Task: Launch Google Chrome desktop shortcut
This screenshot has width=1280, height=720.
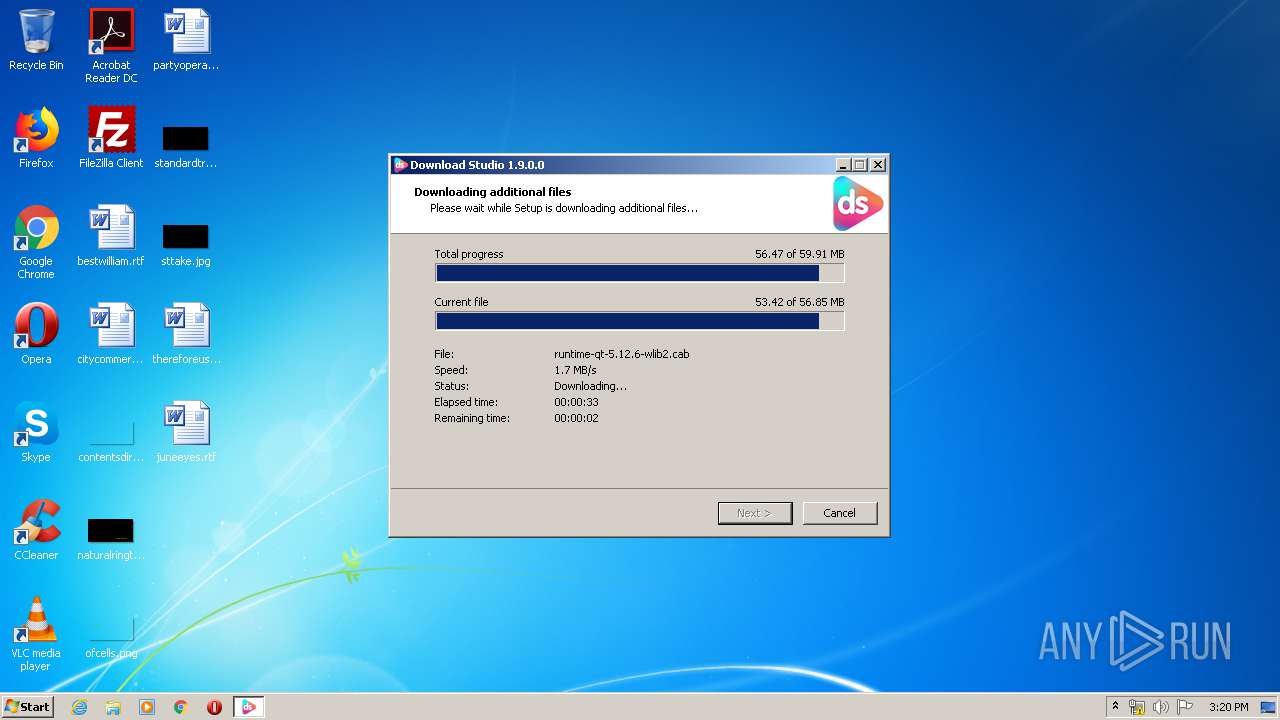Action: (36, 242)
